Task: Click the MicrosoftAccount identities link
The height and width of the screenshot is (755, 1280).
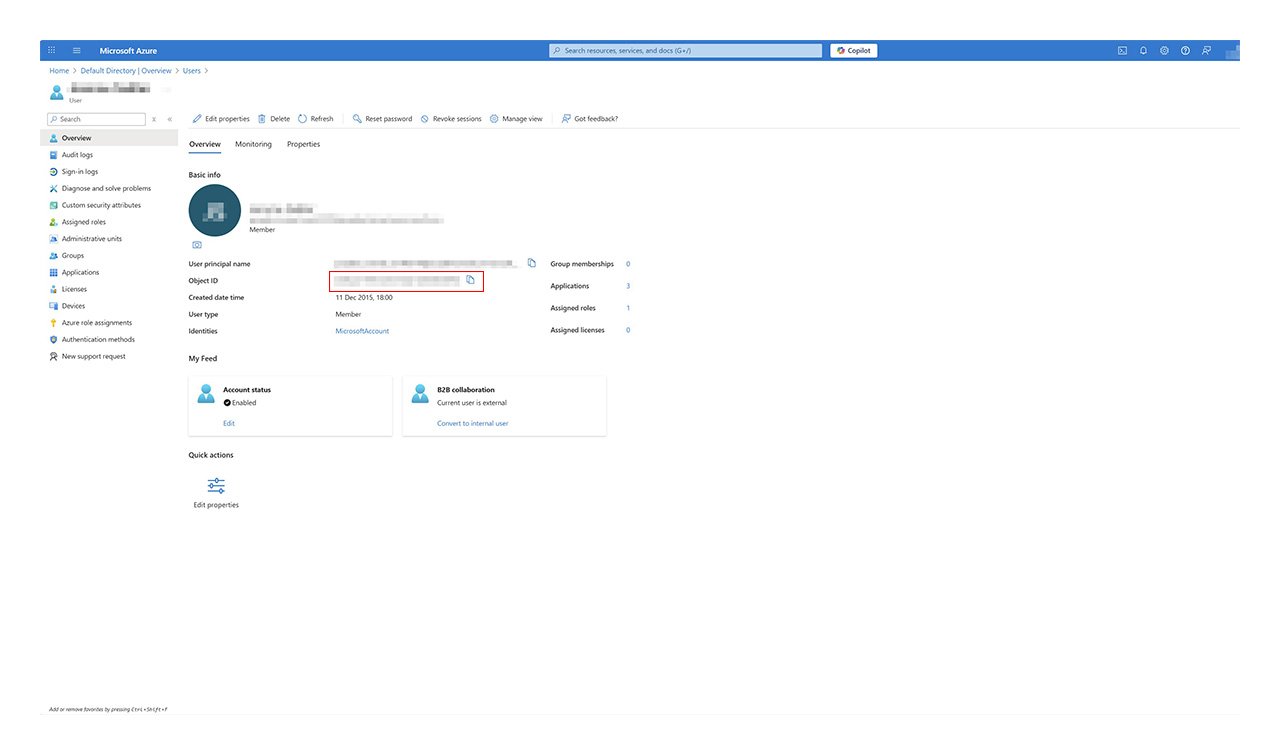Action: (x=362, y=331)
